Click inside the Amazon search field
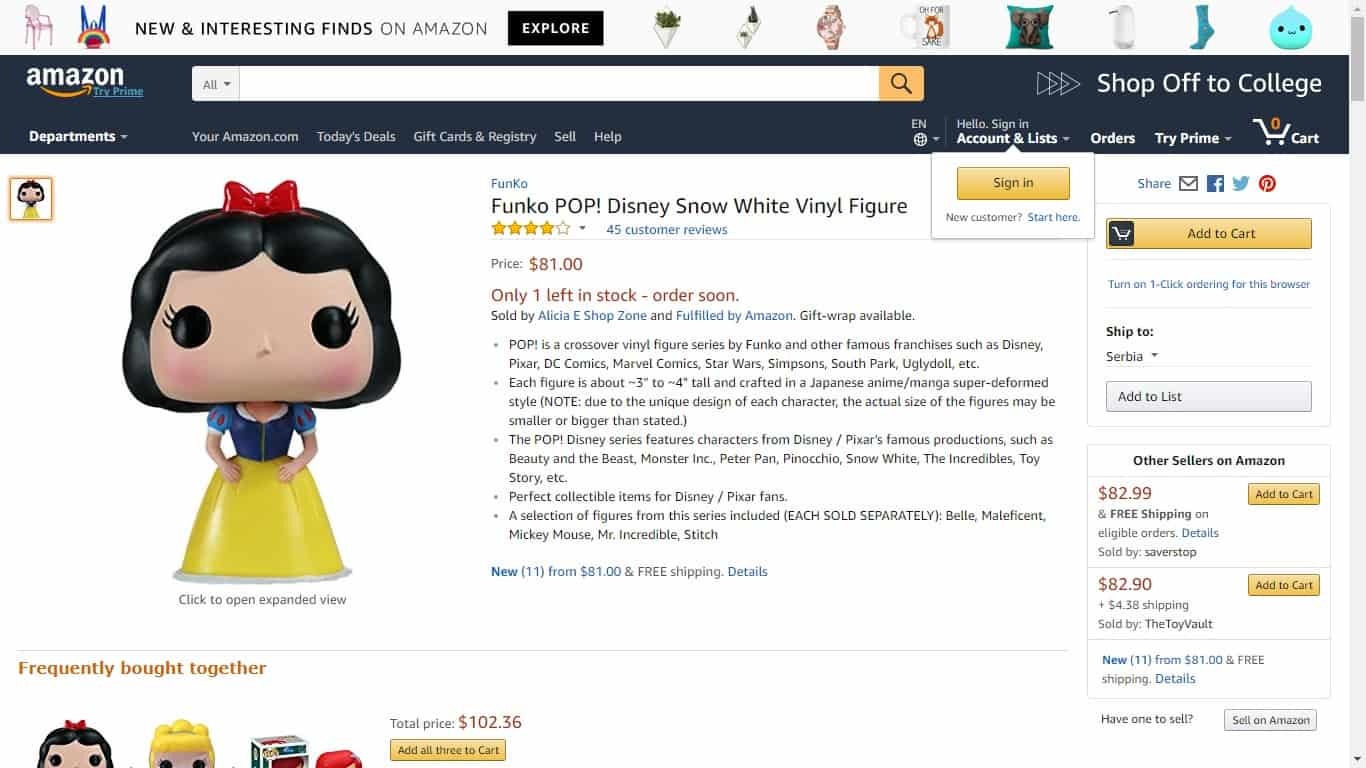The image size is (1366, 768). pyautogui.click(x=559, y=84)
